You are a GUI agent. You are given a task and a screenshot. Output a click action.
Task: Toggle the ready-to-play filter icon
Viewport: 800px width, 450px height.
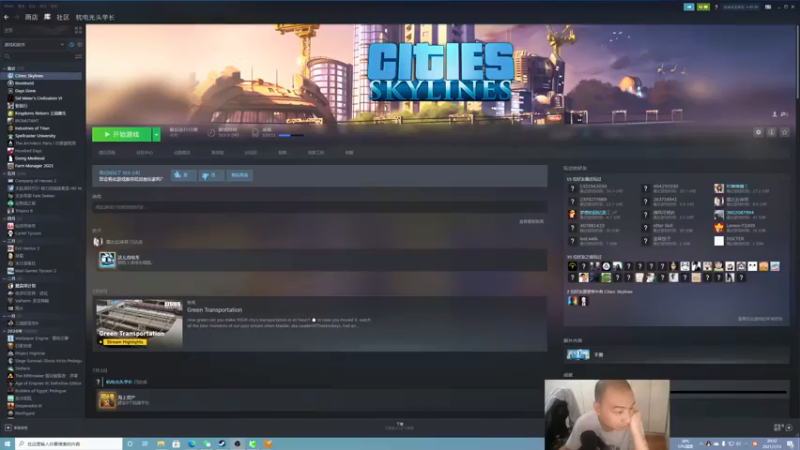pyautogui.click(x=79, y=44)
